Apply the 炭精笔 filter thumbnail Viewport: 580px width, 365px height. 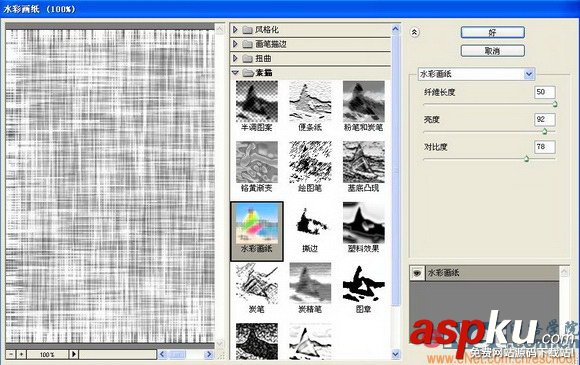click(310, 283)
